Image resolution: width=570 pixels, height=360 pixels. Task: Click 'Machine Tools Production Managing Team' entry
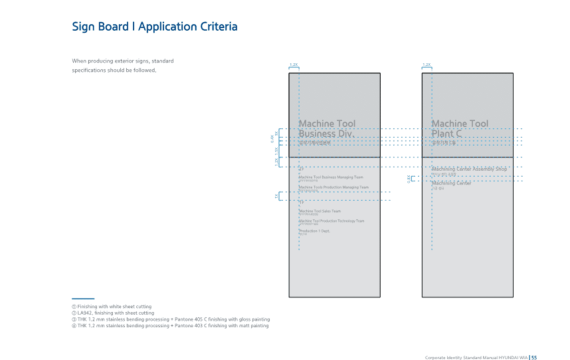click(x=334, y=187)
